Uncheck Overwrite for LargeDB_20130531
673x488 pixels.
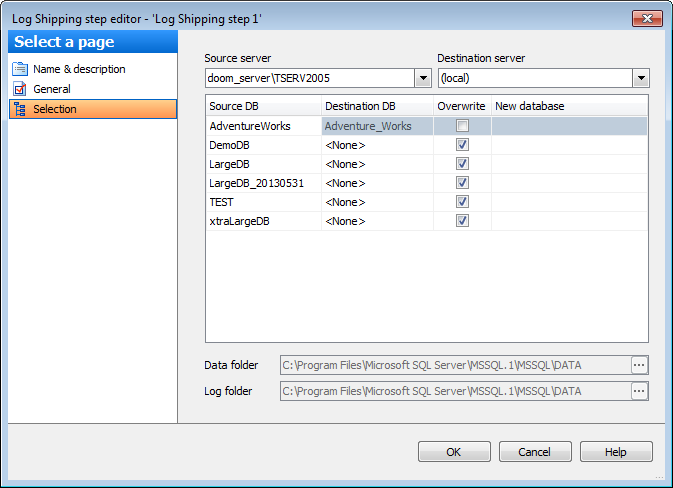coord(462,183)
